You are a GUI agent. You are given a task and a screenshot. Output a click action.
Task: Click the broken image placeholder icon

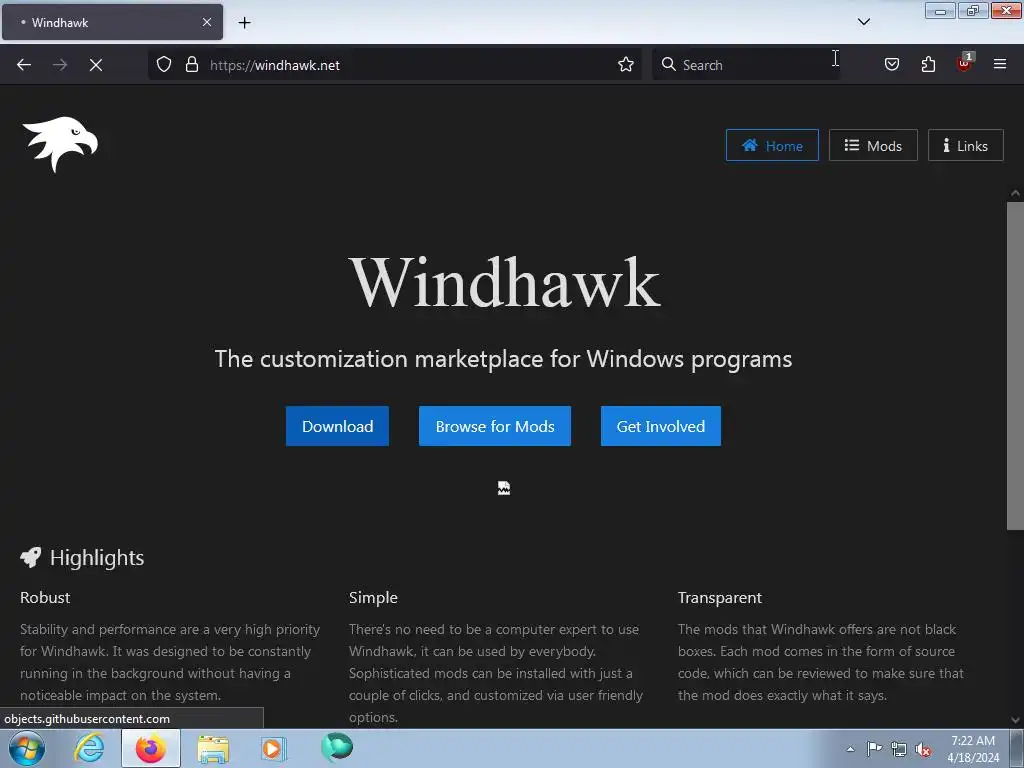pyautogui.click(x=504, y=488)
